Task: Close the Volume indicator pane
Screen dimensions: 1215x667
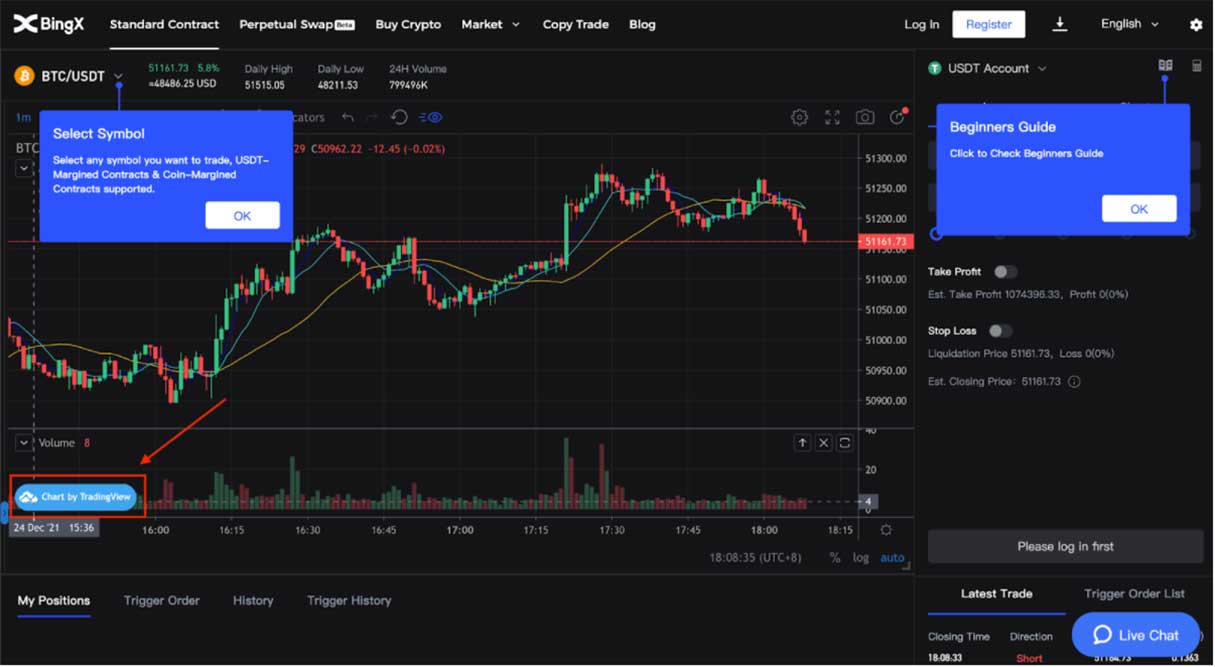Action: tap(824, 443)
